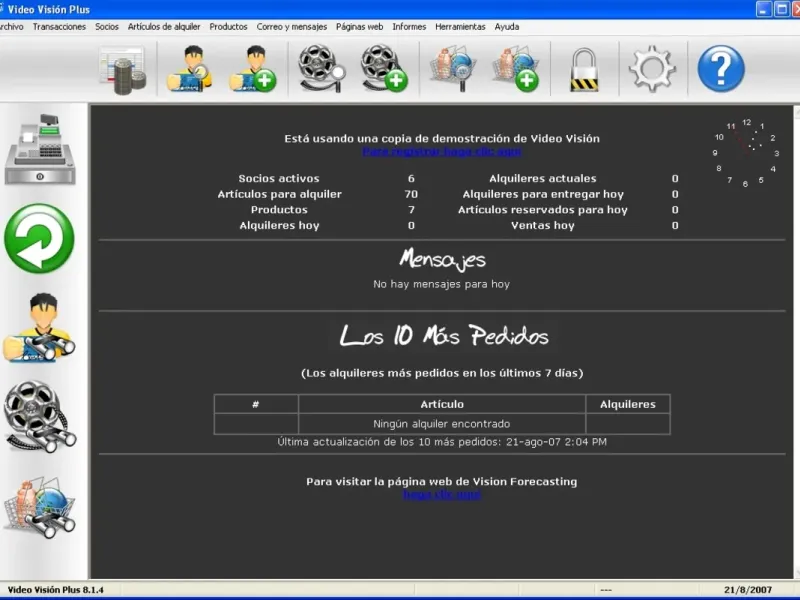The width and height of the screenshot is (800, 600).
Task: Click the date 21/8/2007 in status bar
Action: tap(747, 590)
